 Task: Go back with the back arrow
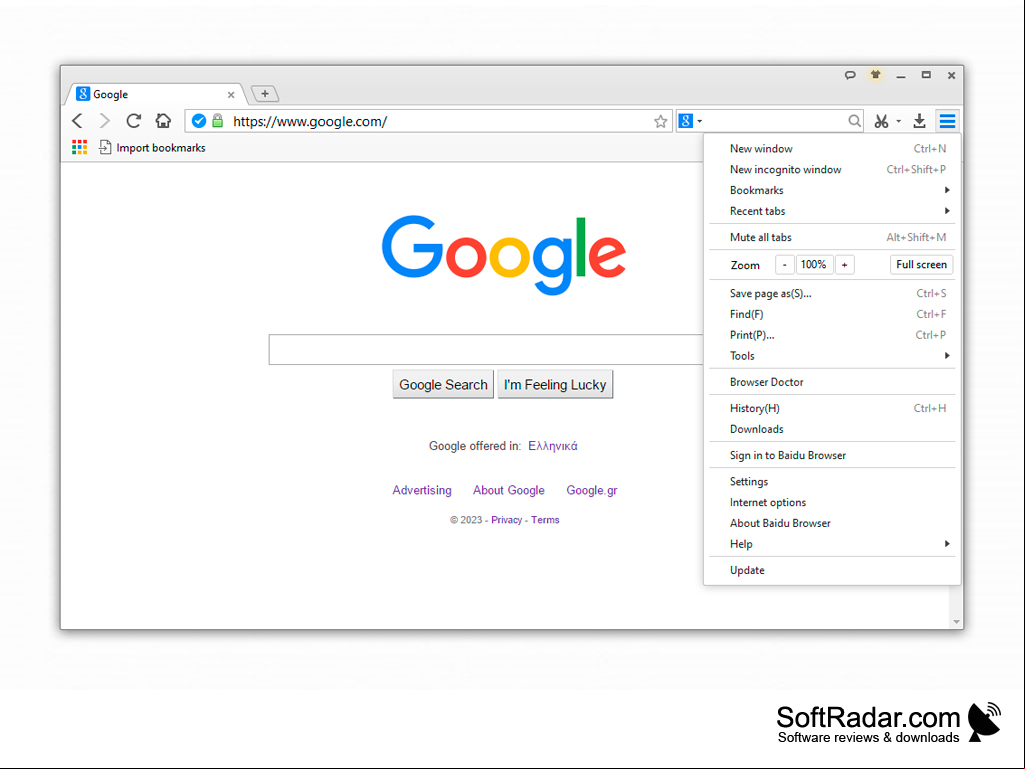click(x=78, y=121)
